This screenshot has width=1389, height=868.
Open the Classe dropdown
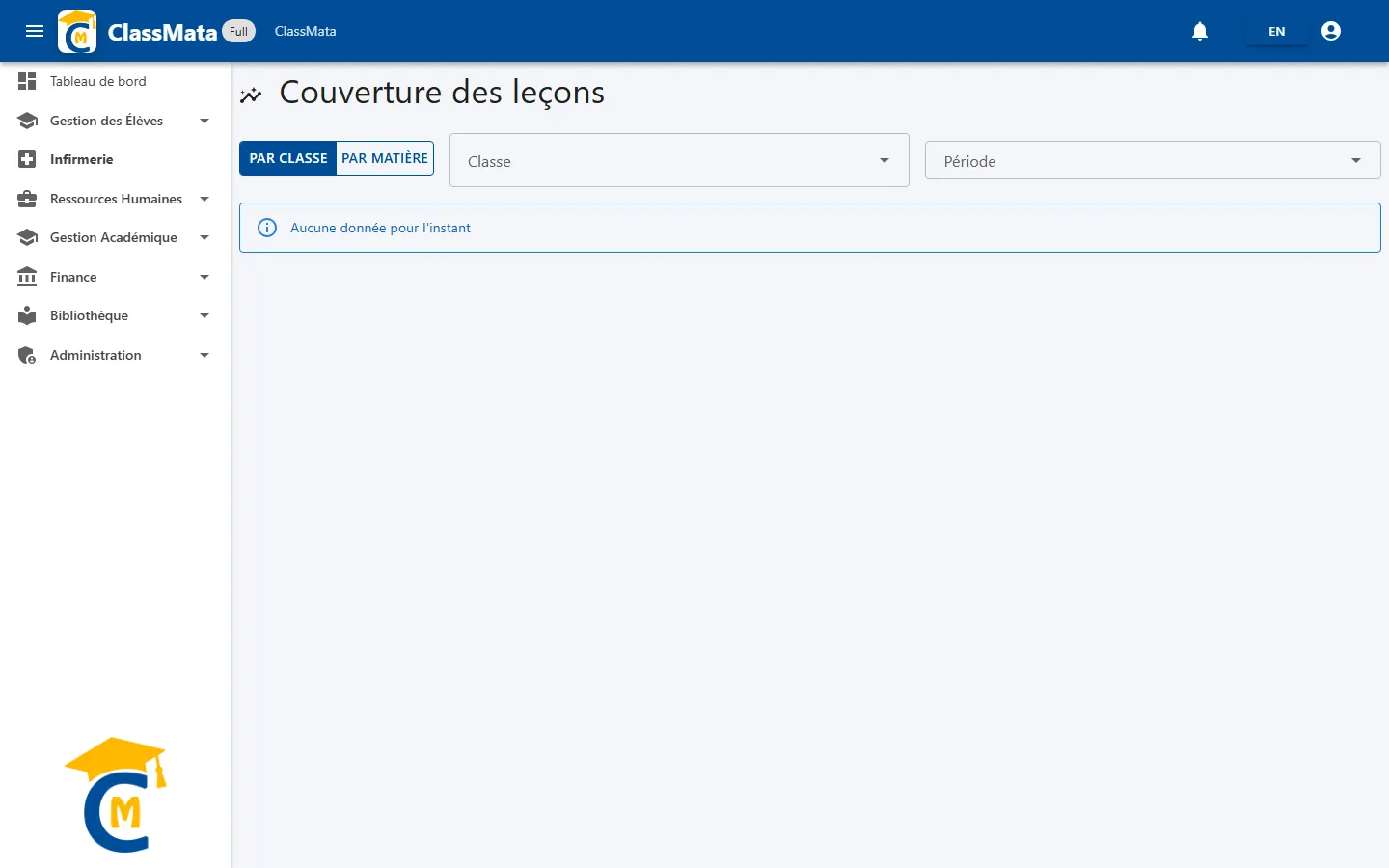tap(679, 160)
